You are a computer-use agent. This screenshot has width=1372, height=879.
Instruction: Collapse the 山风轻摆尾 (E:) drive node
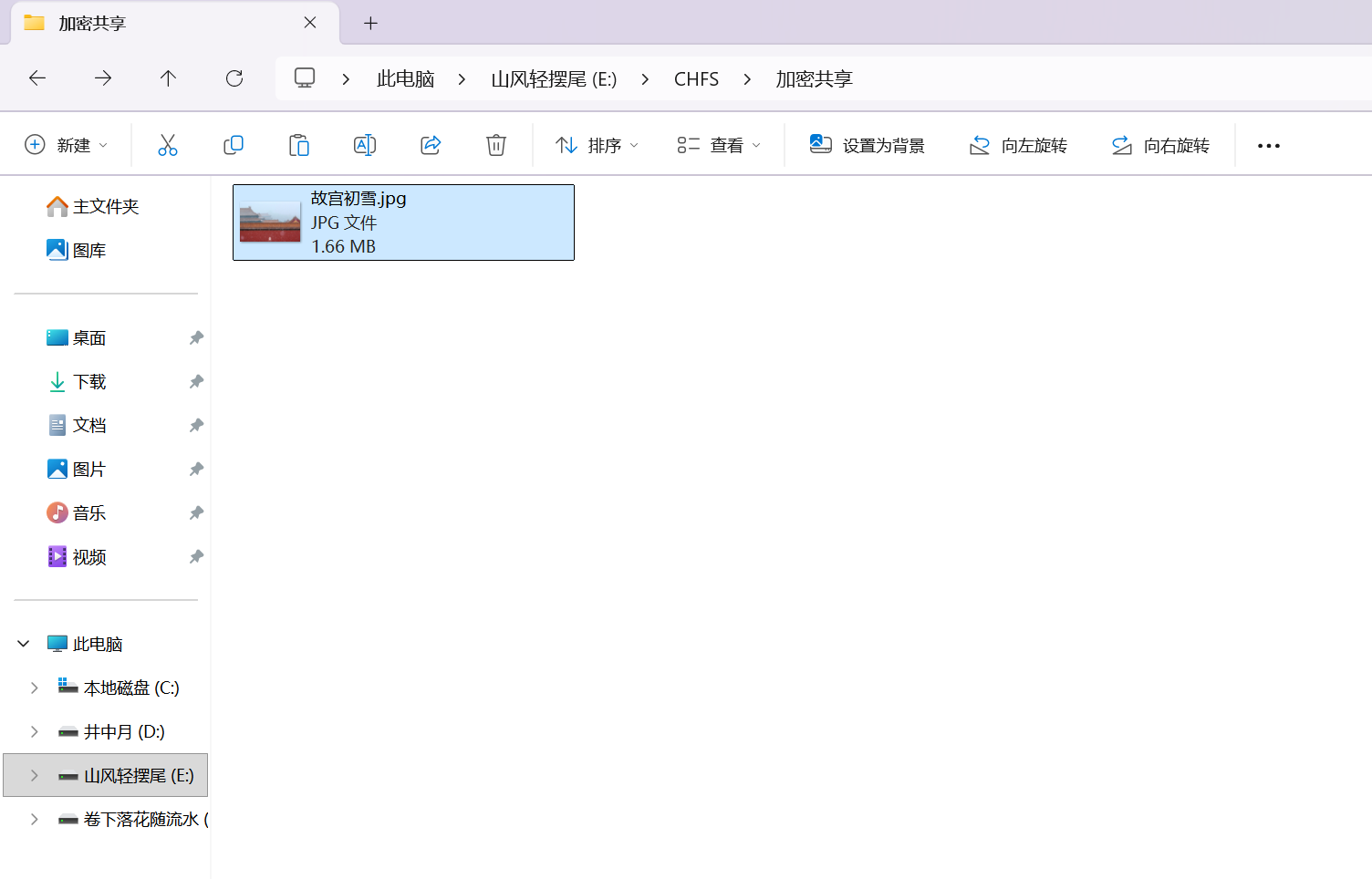click(34, 775)
